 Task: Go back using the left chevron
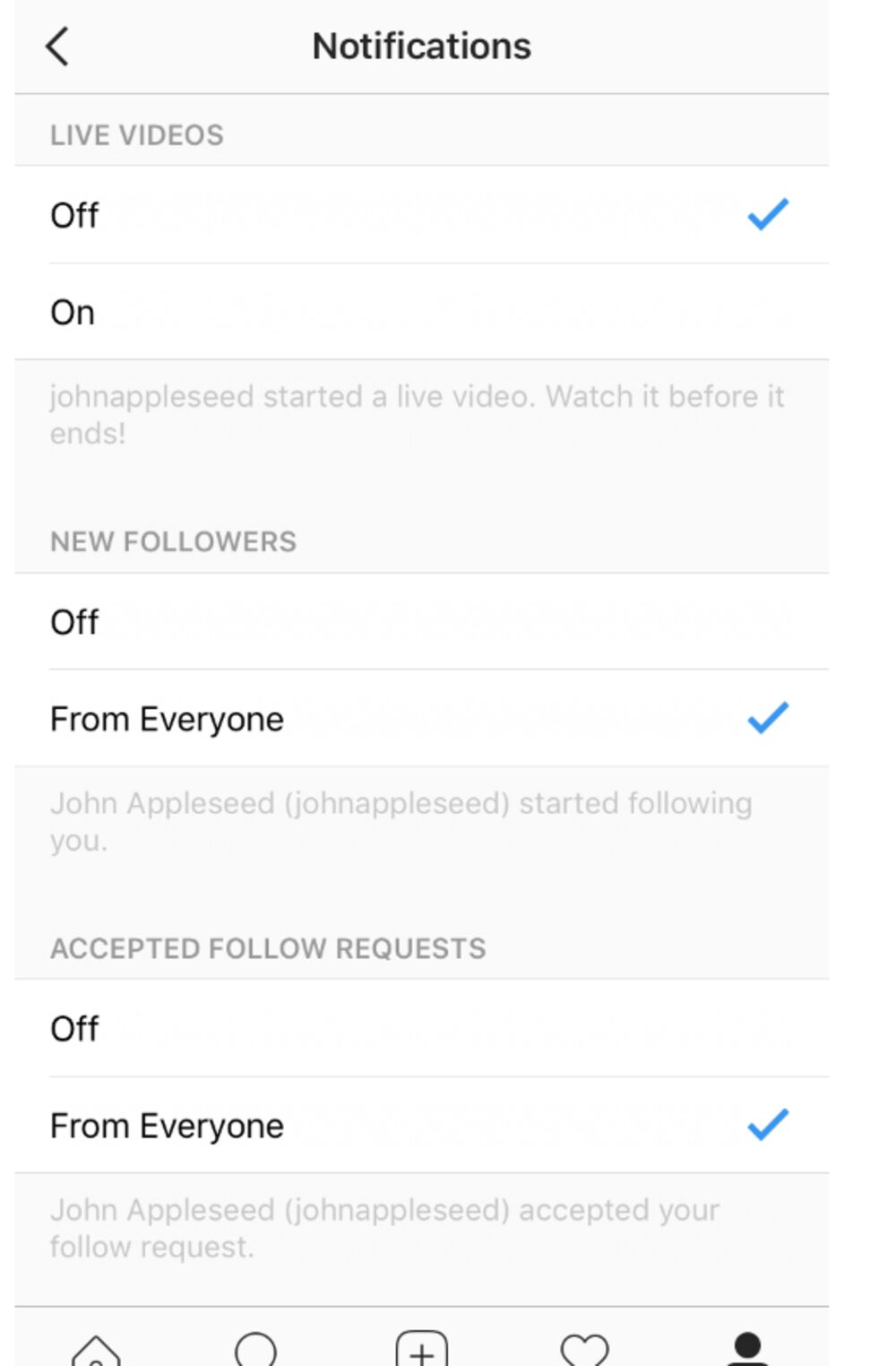(57, 47)
